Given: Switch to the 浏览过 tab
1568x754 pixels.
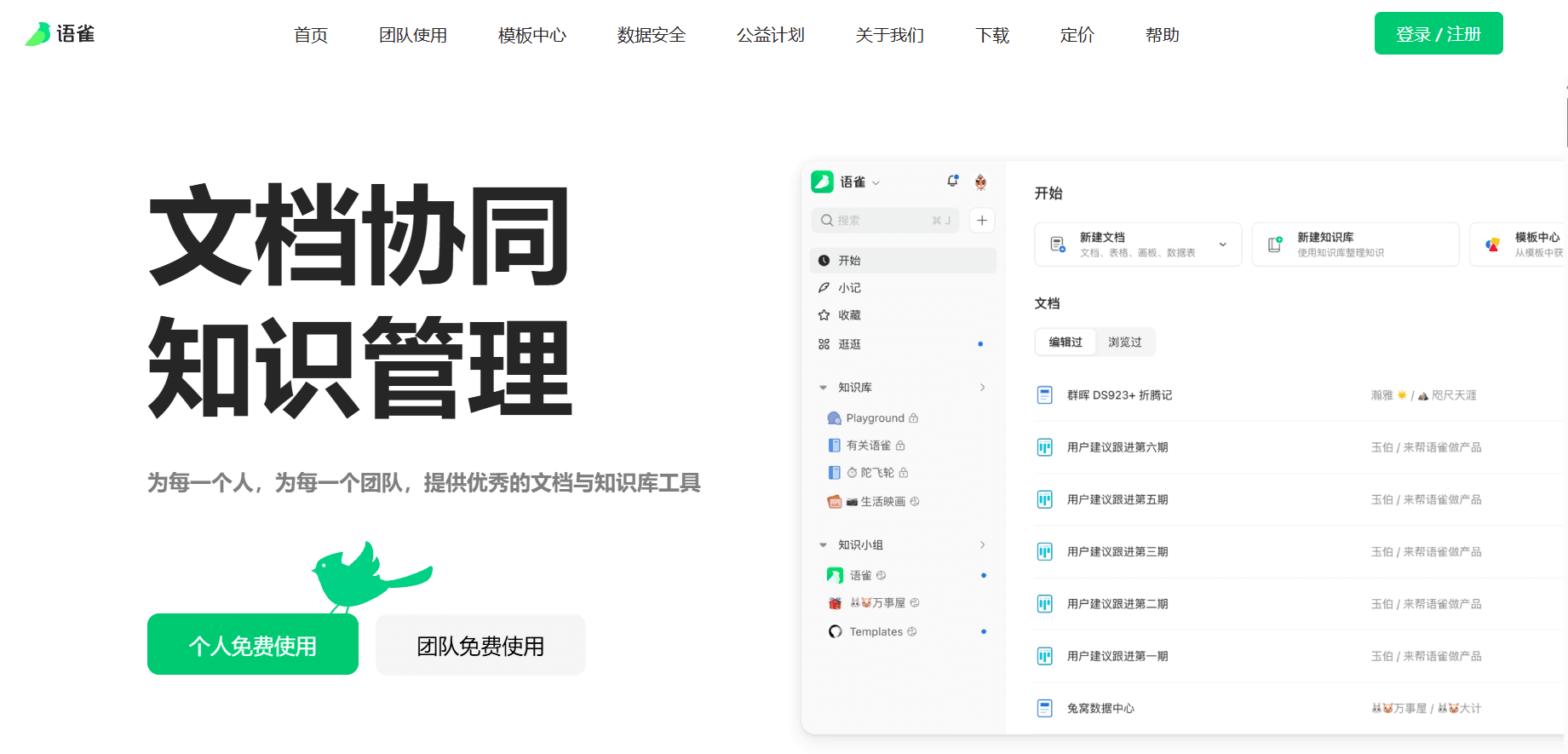Looking at the screenshot, I should point(1125,342).
